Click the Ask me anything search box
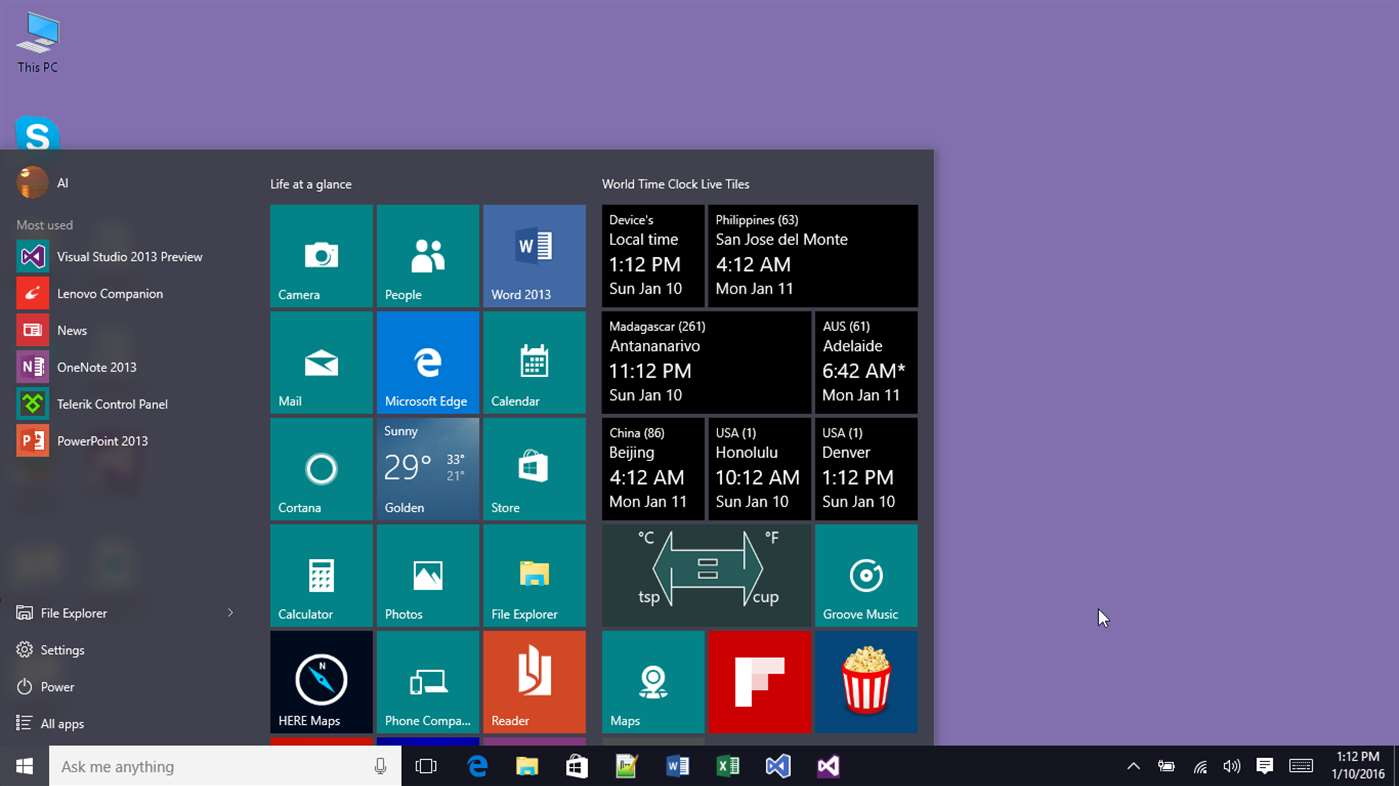 [x=225, y=766]
